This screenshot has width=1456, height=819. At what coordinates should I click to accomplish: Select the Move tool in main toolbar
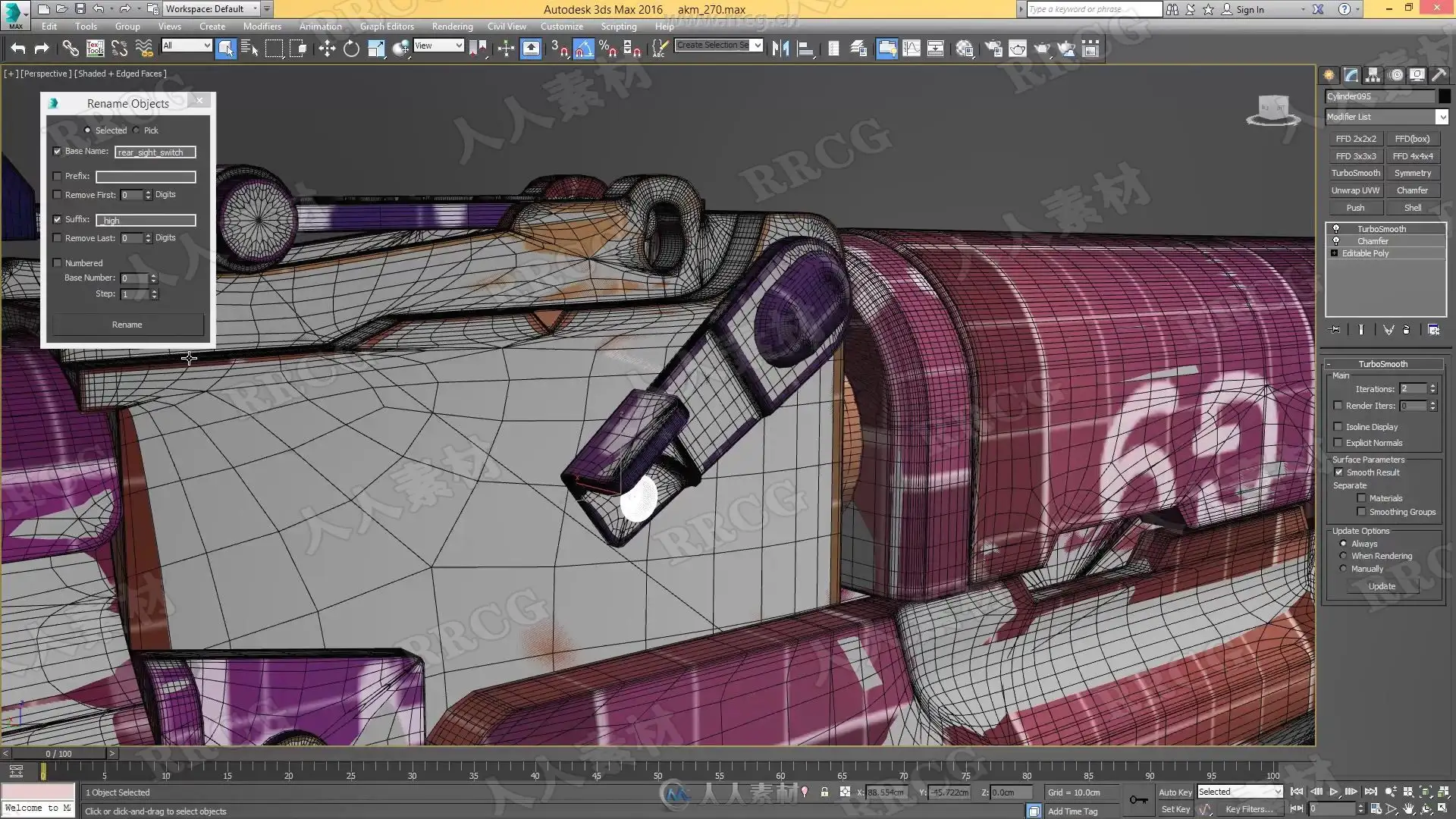[327, 49]
